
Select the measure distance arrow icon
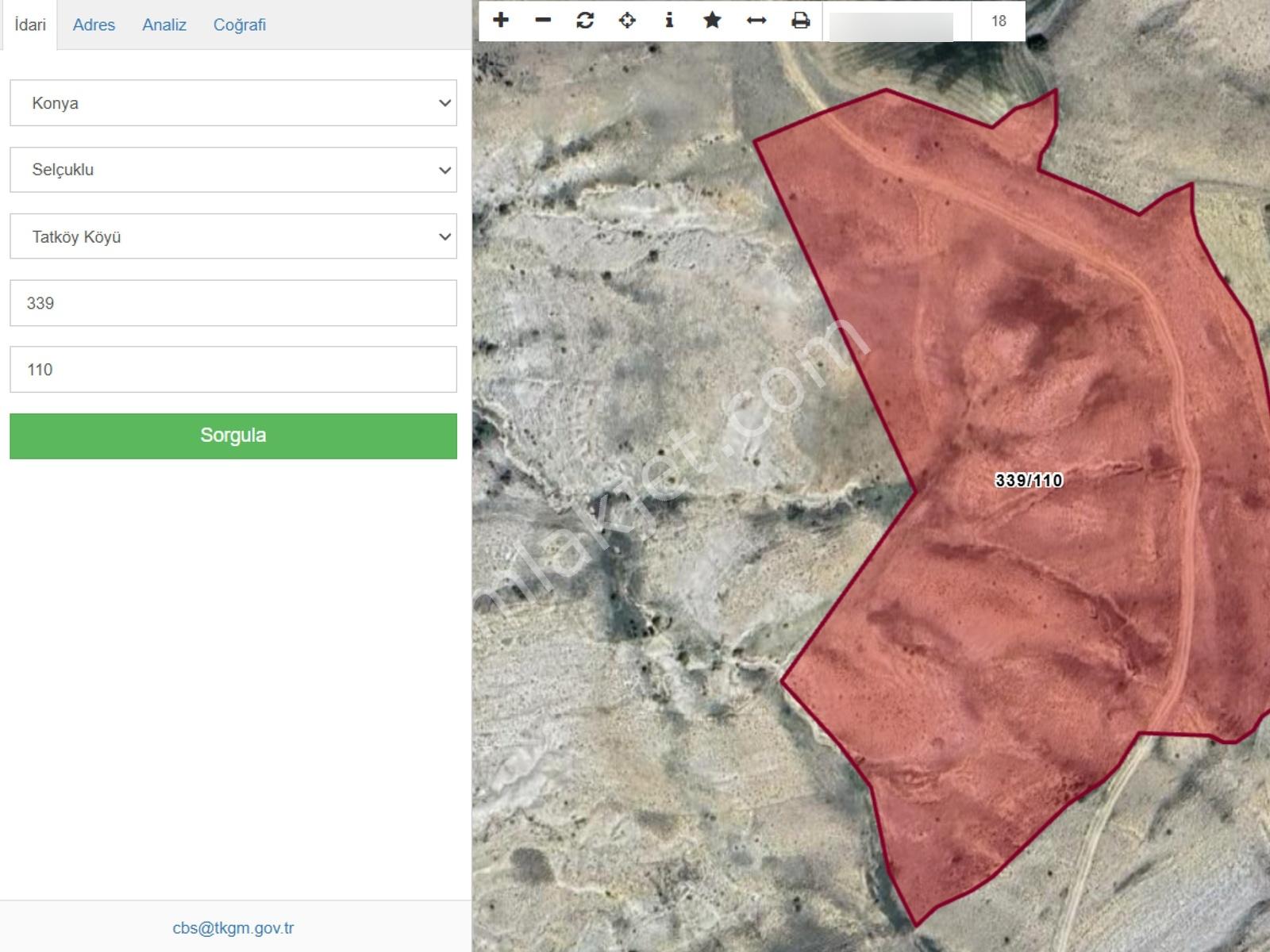pos(756,21)
